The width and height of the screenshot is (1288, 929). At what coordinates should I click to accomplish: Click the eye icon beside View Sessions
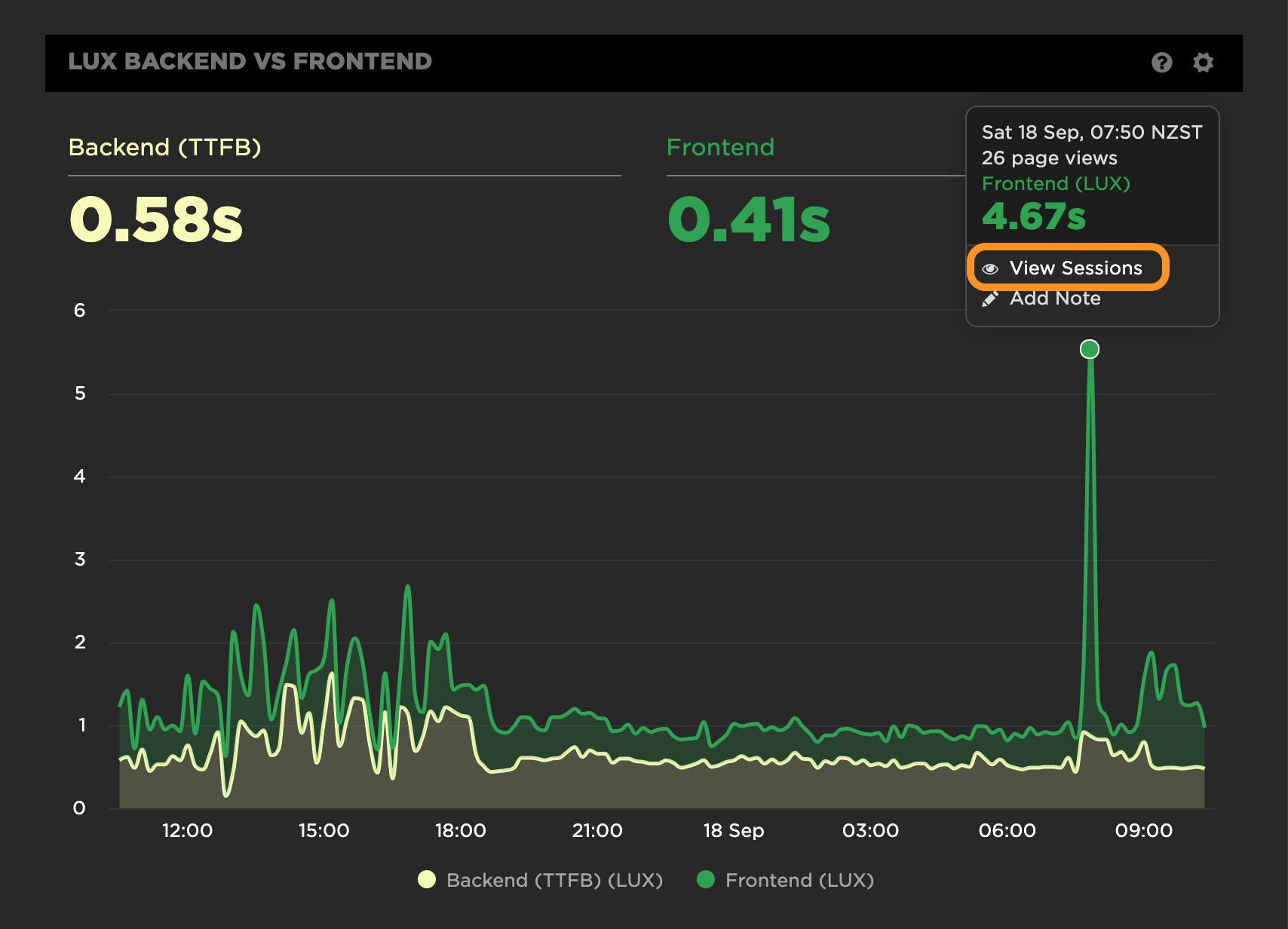click(991, 268)
